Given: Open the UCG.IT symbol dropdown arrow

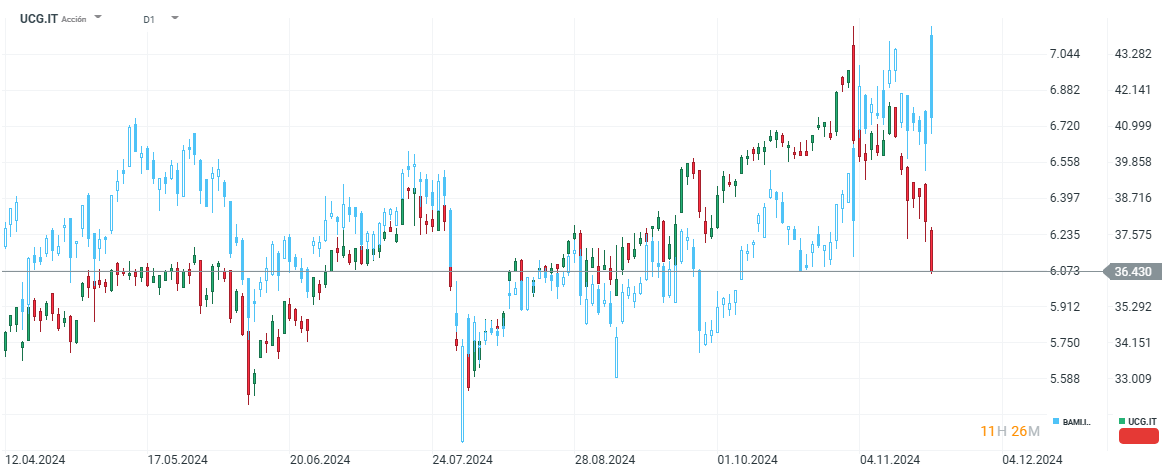Looking at the screenshot, I should tap(98, 18).
